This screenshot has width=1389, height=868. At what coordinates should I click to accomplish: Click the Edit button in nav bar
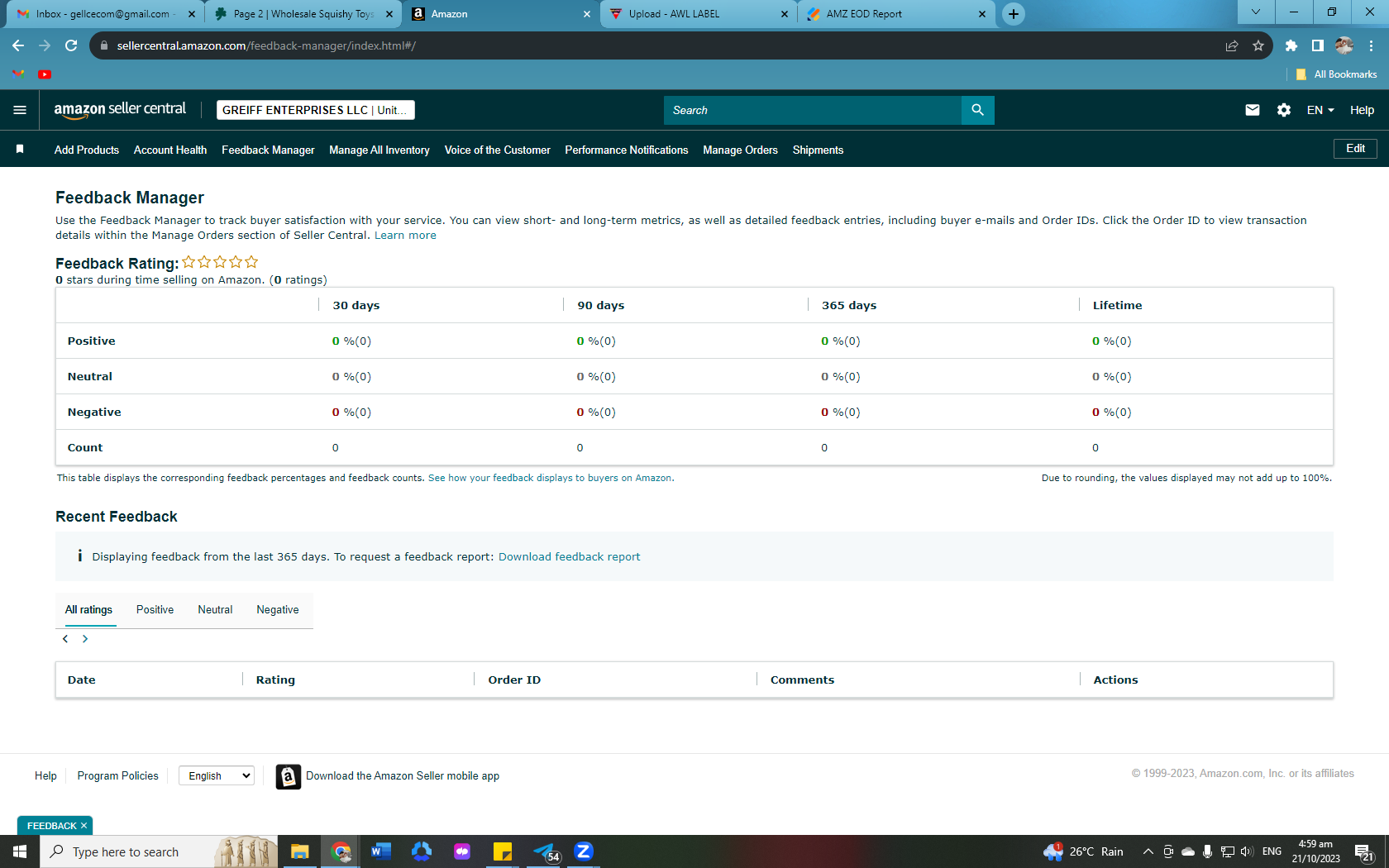(1355, 149)
